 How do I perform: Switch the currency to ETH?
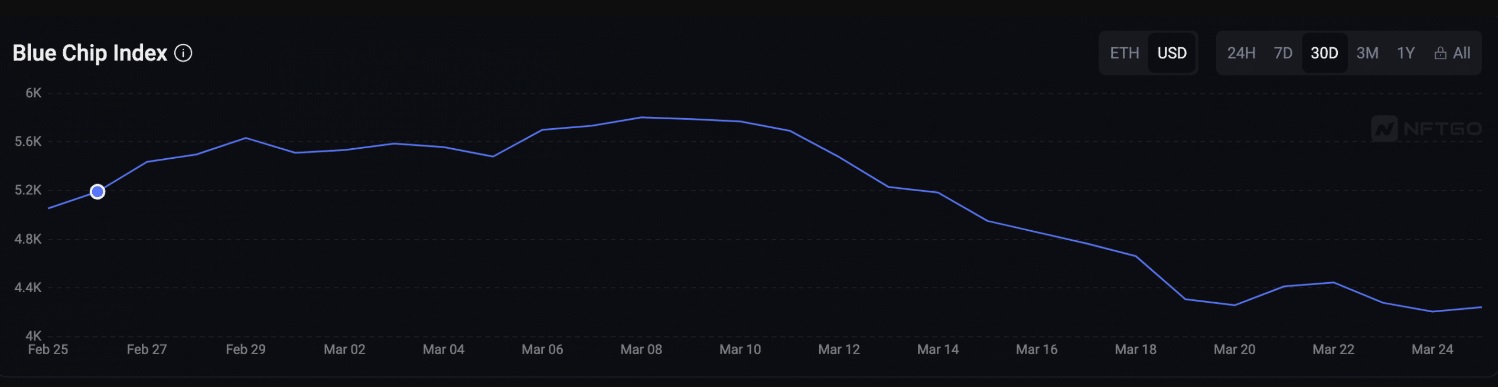pyautogui.click(x=1124, y=53)
